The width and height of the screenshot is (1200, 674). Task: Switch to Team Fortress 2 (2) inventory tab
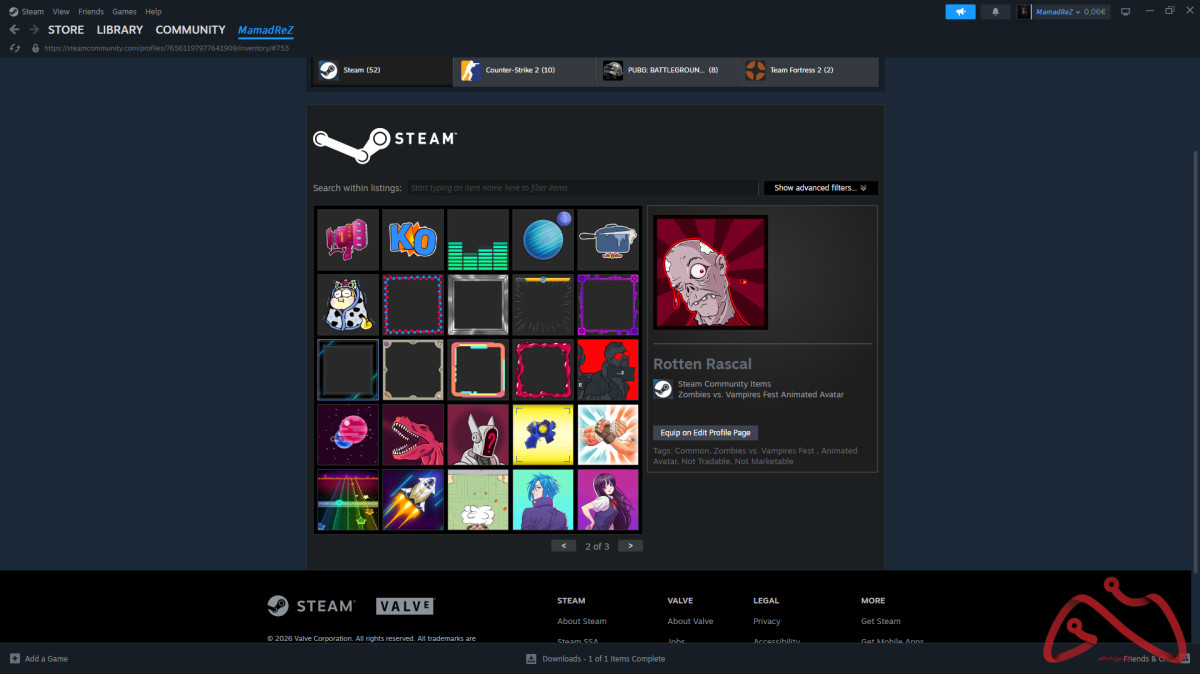pyautogui.click(x=809, y=70)
